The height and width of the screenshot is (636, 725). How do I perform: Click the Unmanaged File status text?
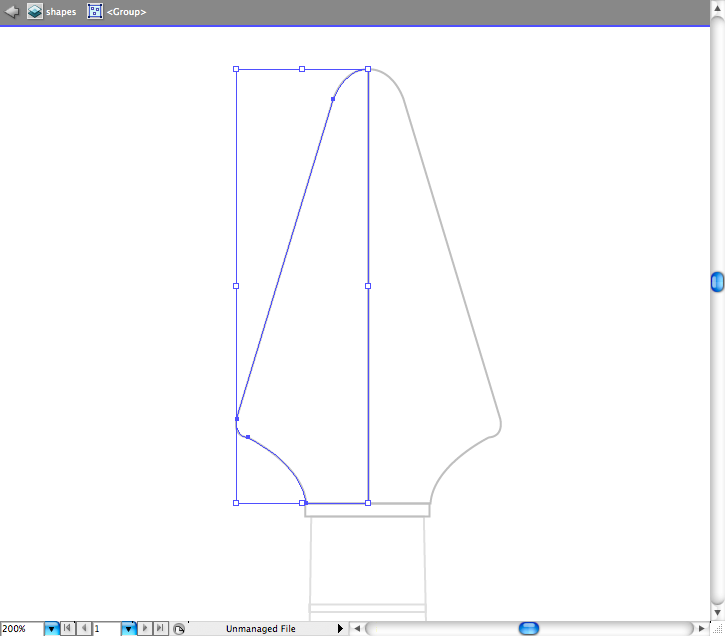260,628
